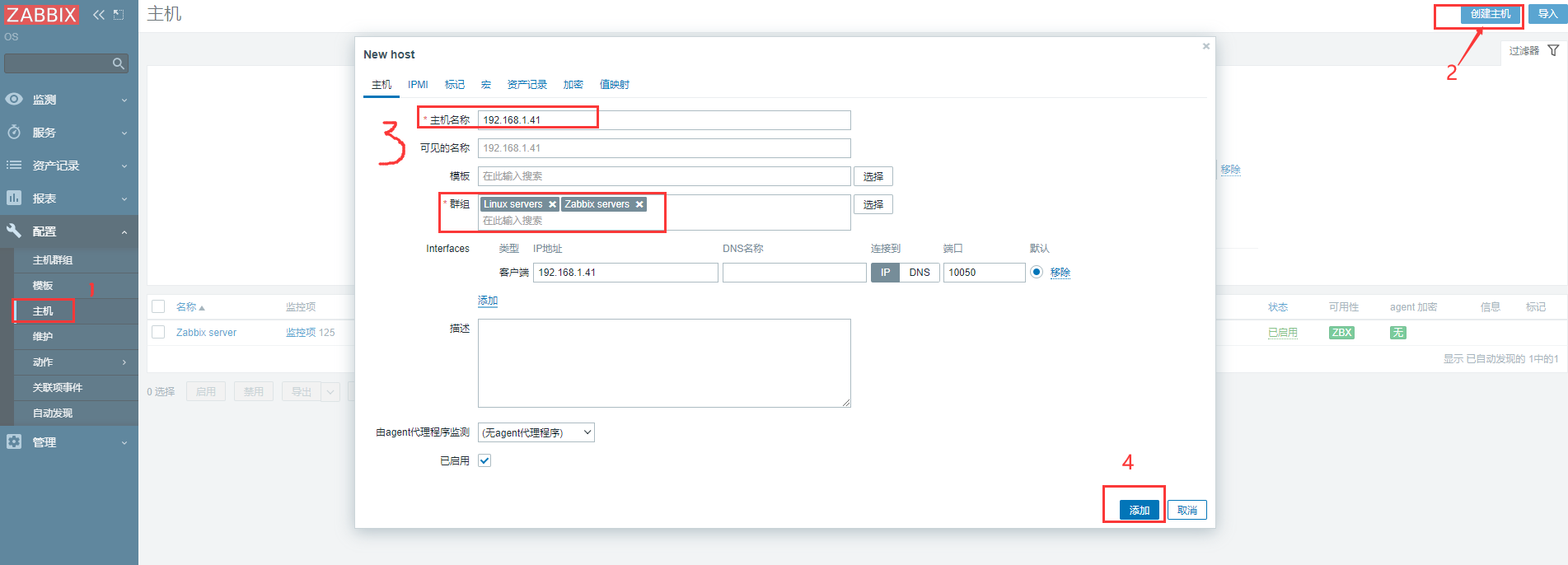Switch to the 主机 tab
The height and width of the screenshot is (565, 1568).
381,85
